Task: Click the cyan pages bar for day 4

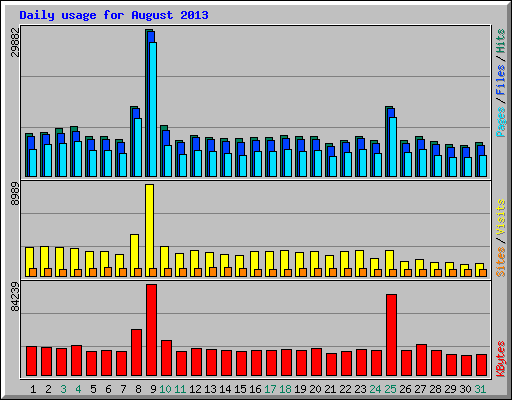Action: tap(78, 159)
